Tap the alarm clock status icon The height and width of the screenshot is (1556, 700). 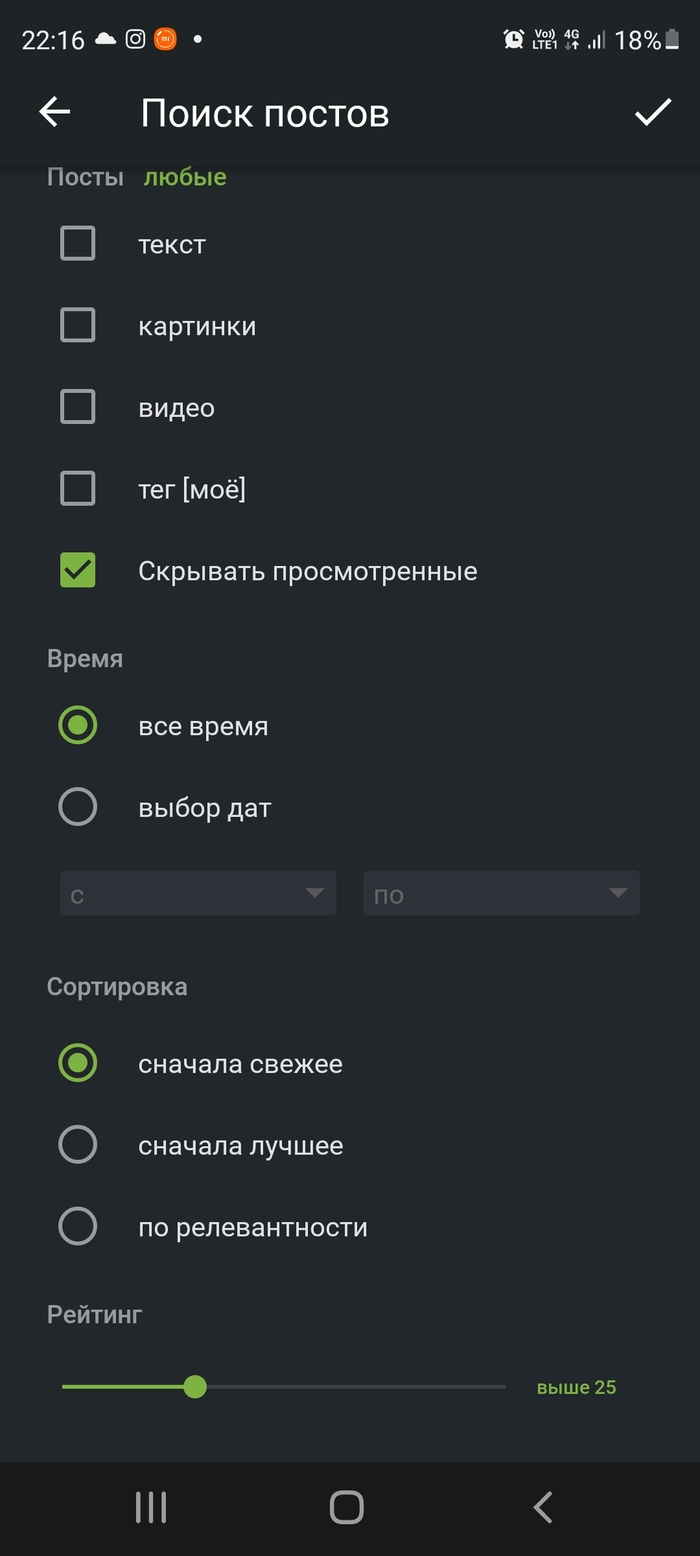pyautogui.click(x=514, y=40)
